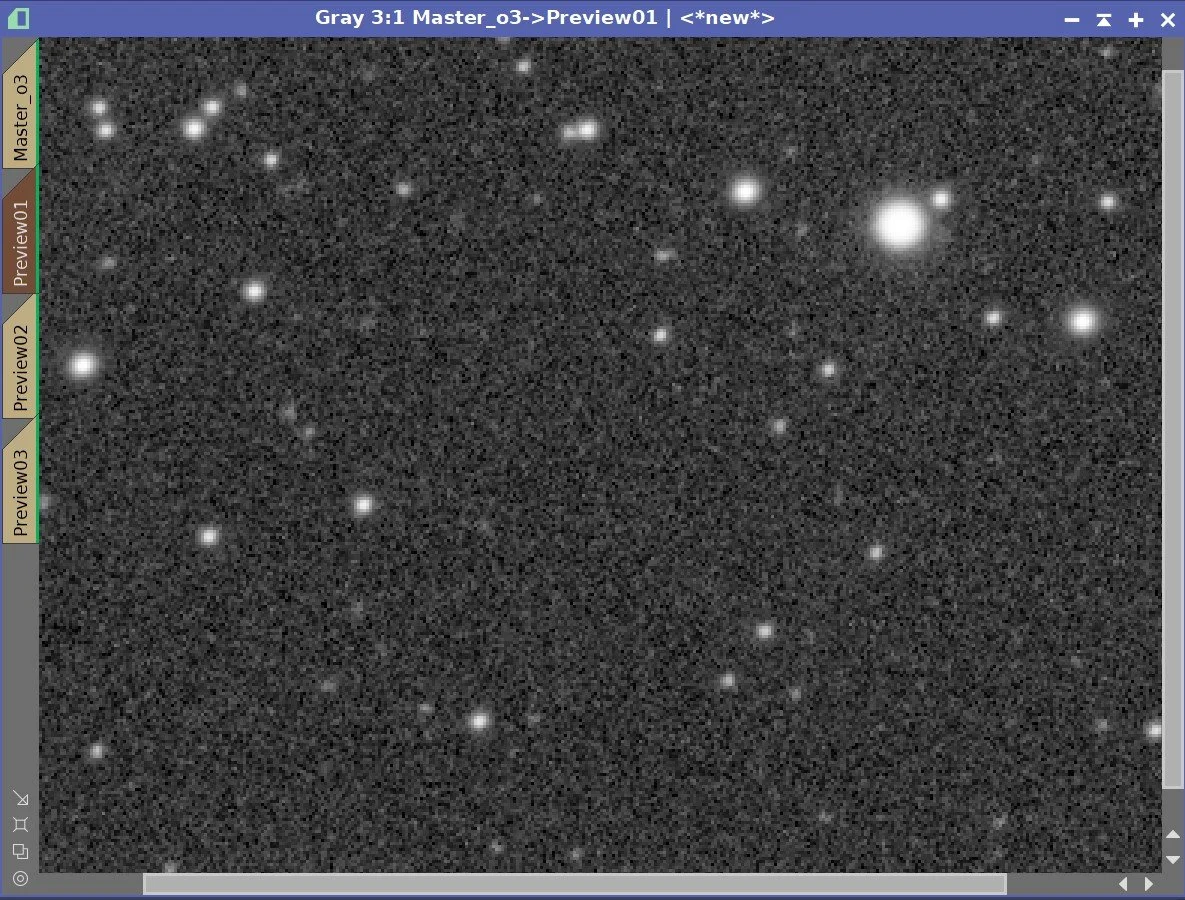The height and width of the screenshot is (900, 1185).
Task: Select the Preview01 tab
Action: (20, 233)
